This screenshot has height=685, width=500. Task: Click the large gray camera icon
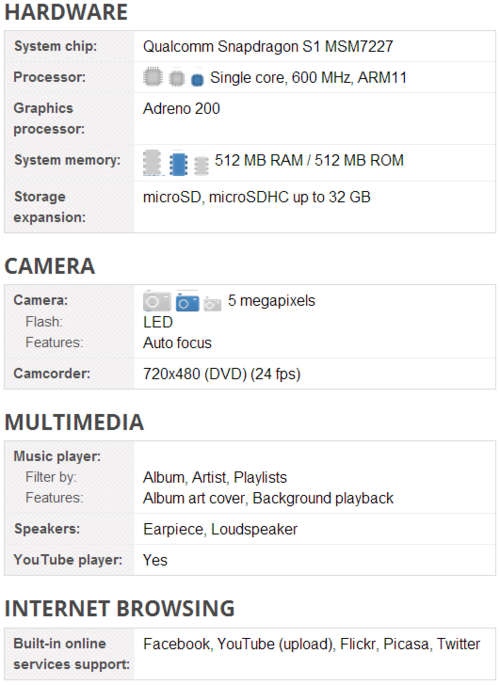tap(157, 301)
